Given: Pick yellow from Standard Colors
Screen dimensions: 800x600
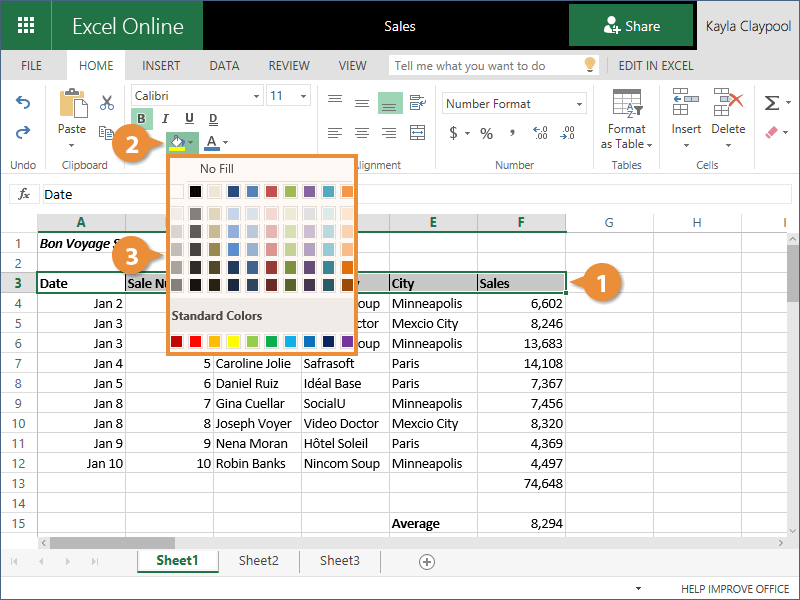Looking at the screenshot, I should [233, 342].
